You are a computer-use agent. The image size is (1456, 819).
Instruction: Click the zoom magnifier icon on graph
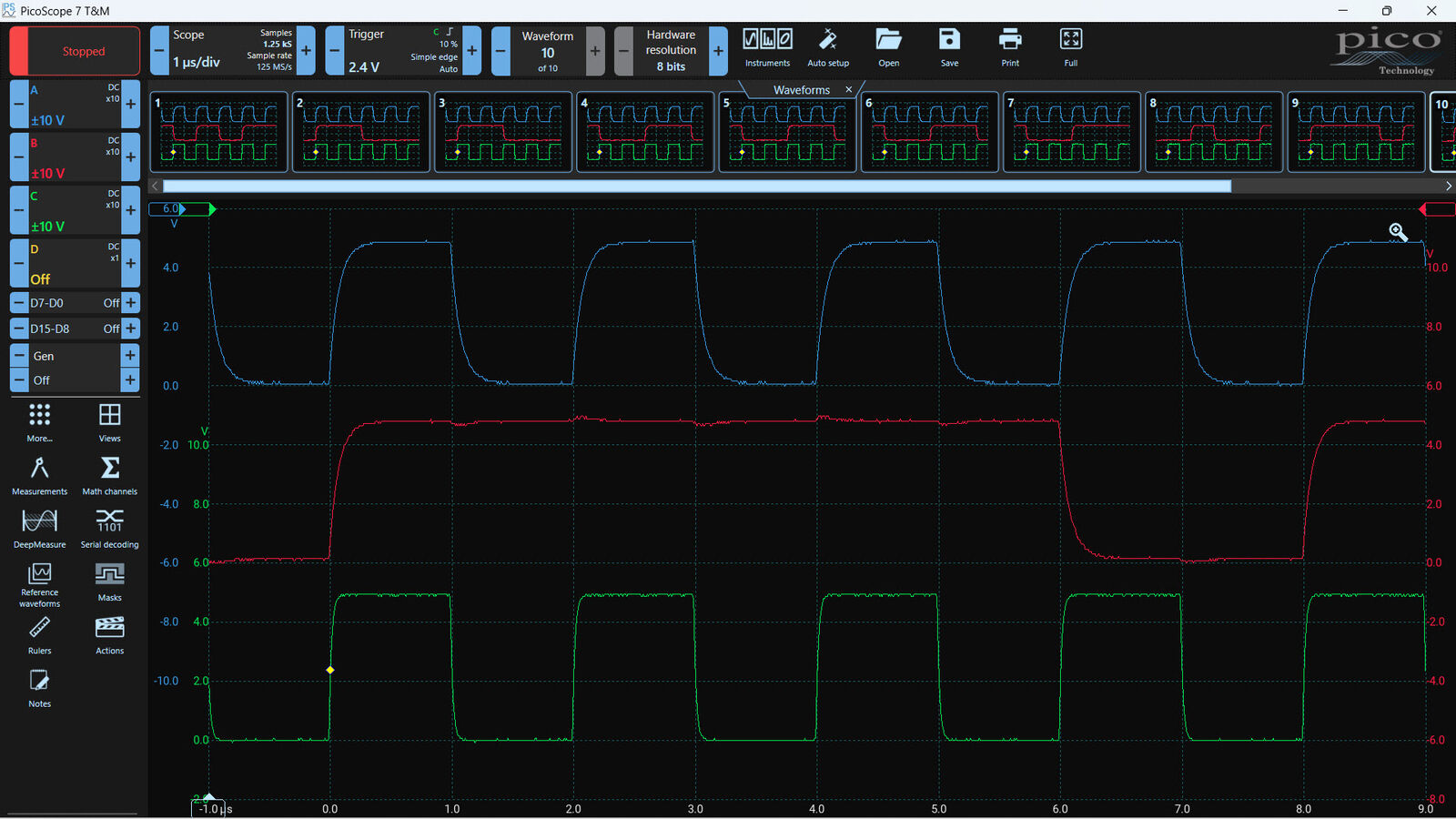tap(1398, 232)
